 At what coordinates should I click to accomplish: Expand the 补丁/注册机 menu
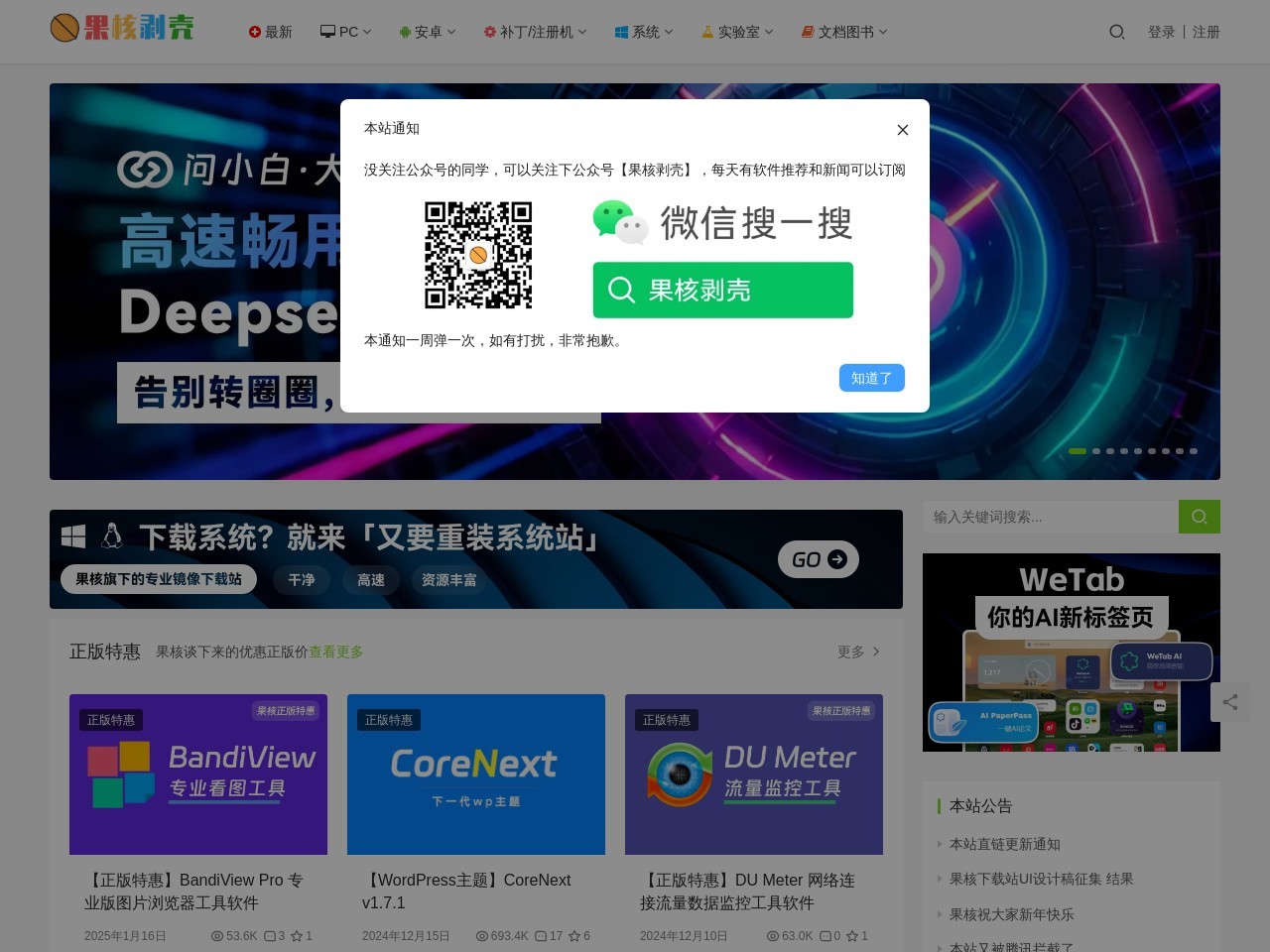(x=535, y=32)
